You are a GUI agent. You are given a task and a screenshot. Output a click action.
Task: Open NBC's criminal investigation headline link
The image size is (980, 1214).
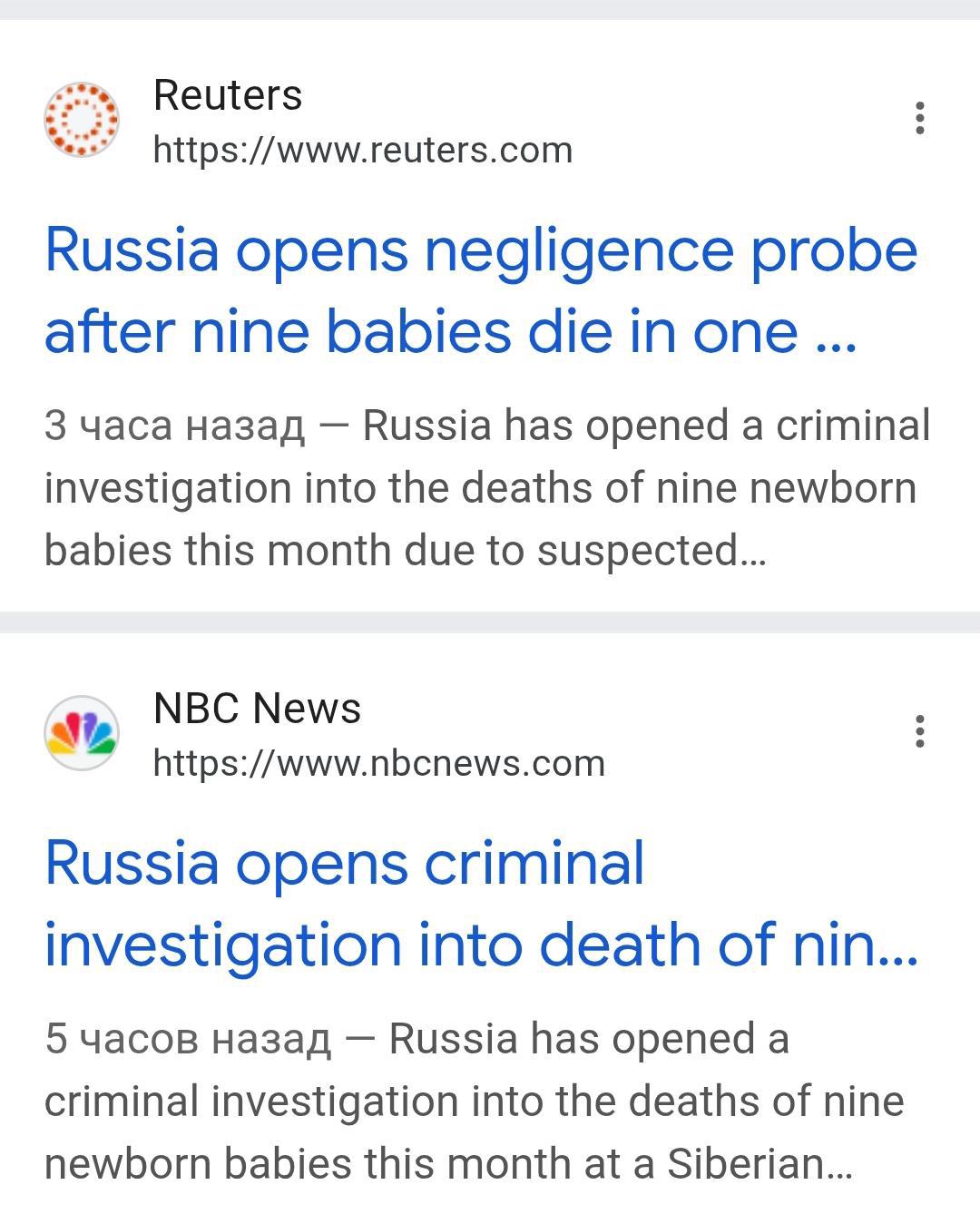tap(345, 864)
